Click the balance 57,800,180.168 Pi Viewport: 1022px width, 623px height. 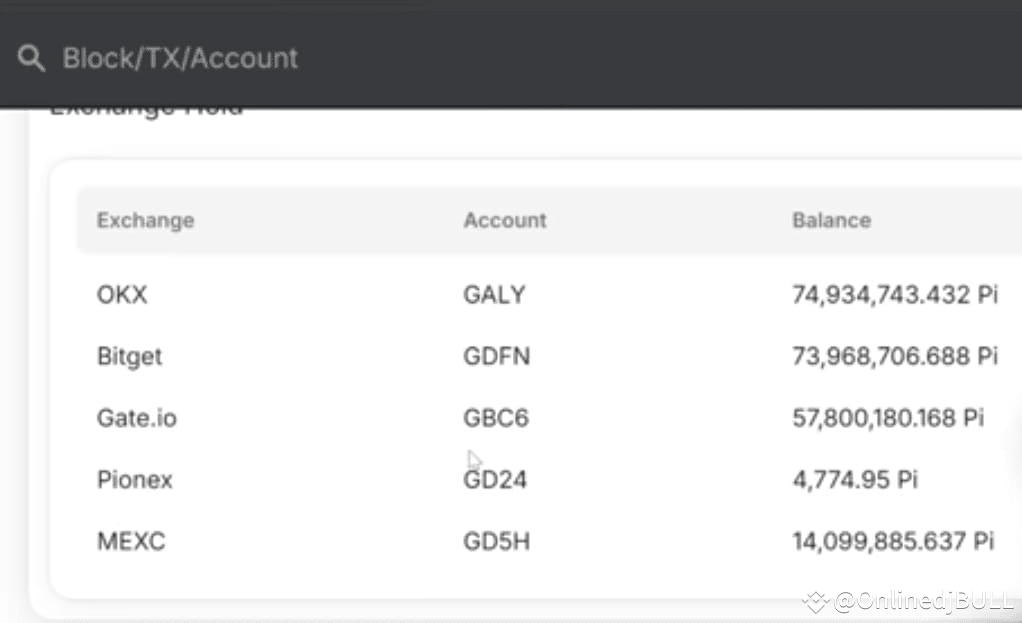pyautogui.click(x=888, y=418)
